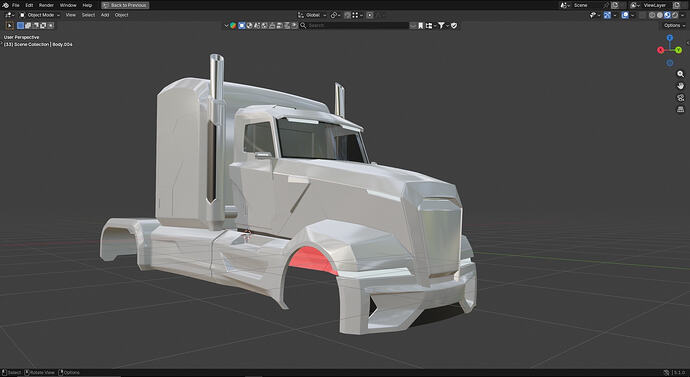Viewport: 690px width, 377px height.
Task: Click the Blender logo icon
Action: pyautogui.click(x=5, y=5)
